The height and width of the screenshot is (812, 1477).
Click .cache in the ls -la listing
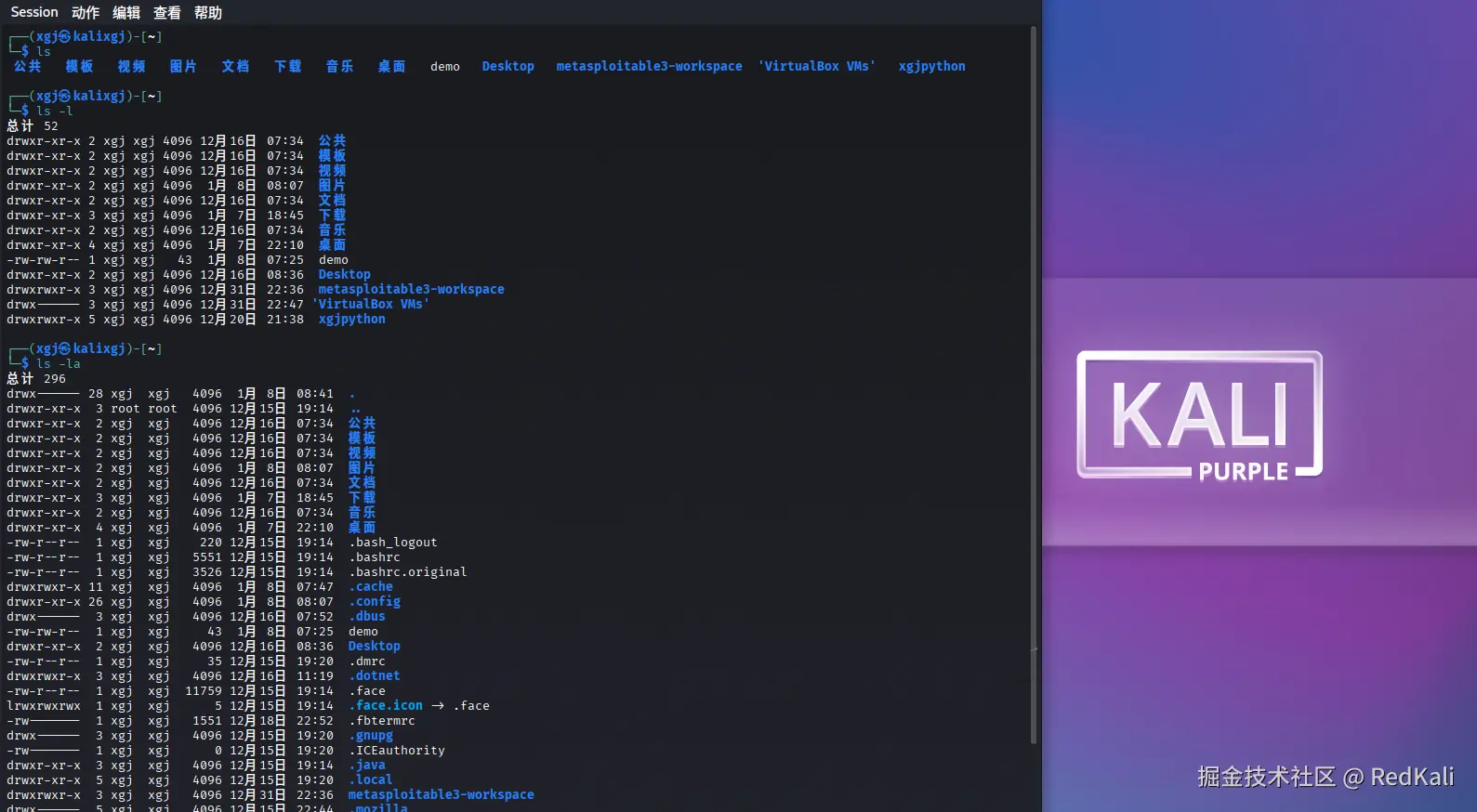pos(371,586)
